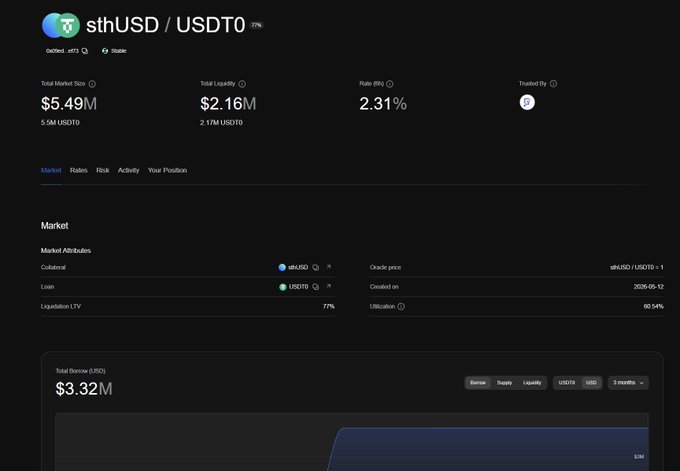Screen dimensions: 680x471
Task: Click the $3.32M Total Borrow value
Action: coord(84,389)
